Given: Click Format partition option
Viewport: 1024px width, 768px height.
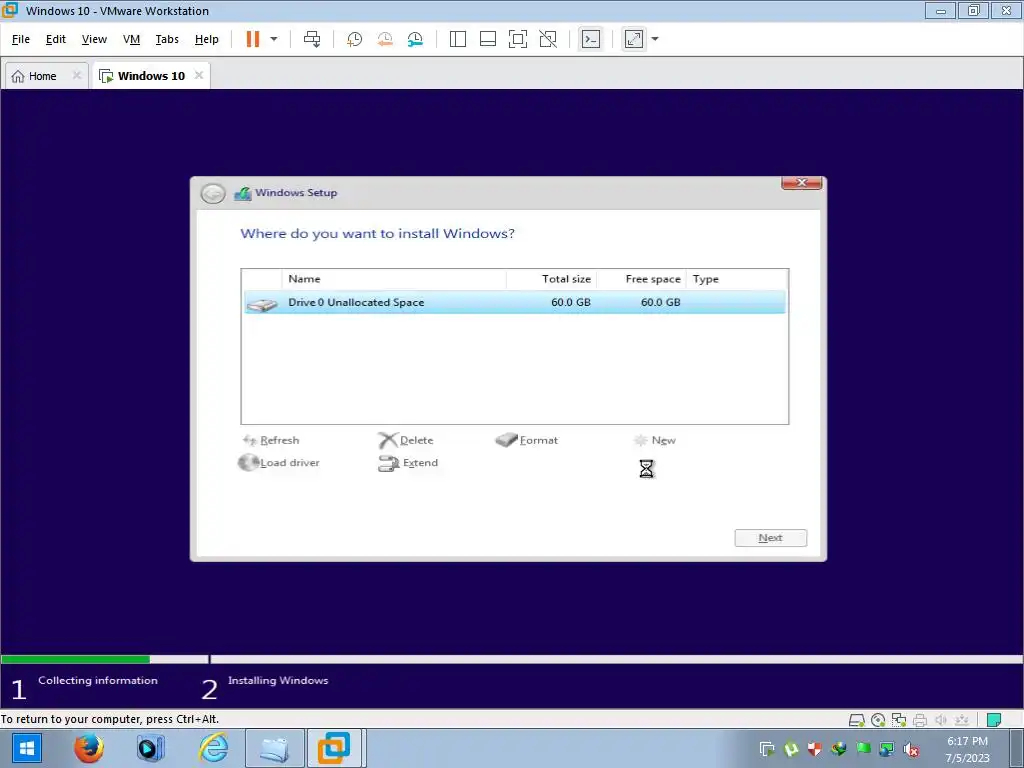Looking at the screenshot, I should pyautogui.click(x=527, y=440).
